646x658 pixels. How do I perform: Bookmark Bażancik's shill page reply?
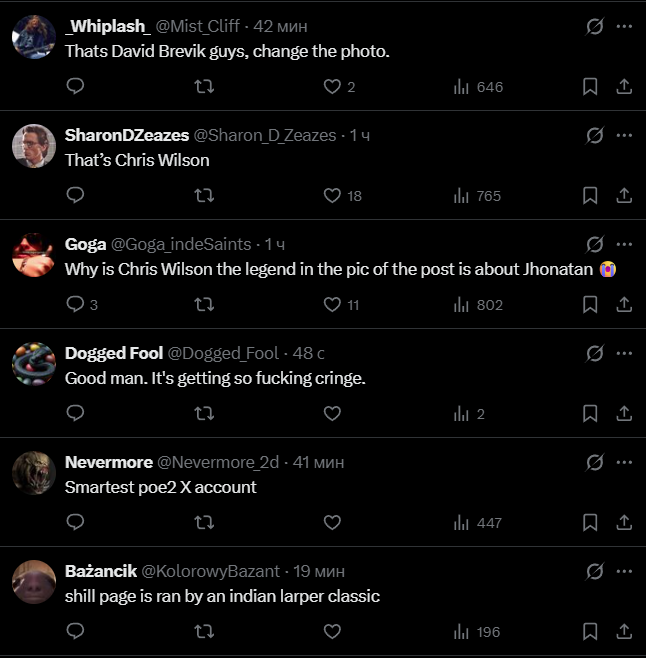(x=590, y=632)
